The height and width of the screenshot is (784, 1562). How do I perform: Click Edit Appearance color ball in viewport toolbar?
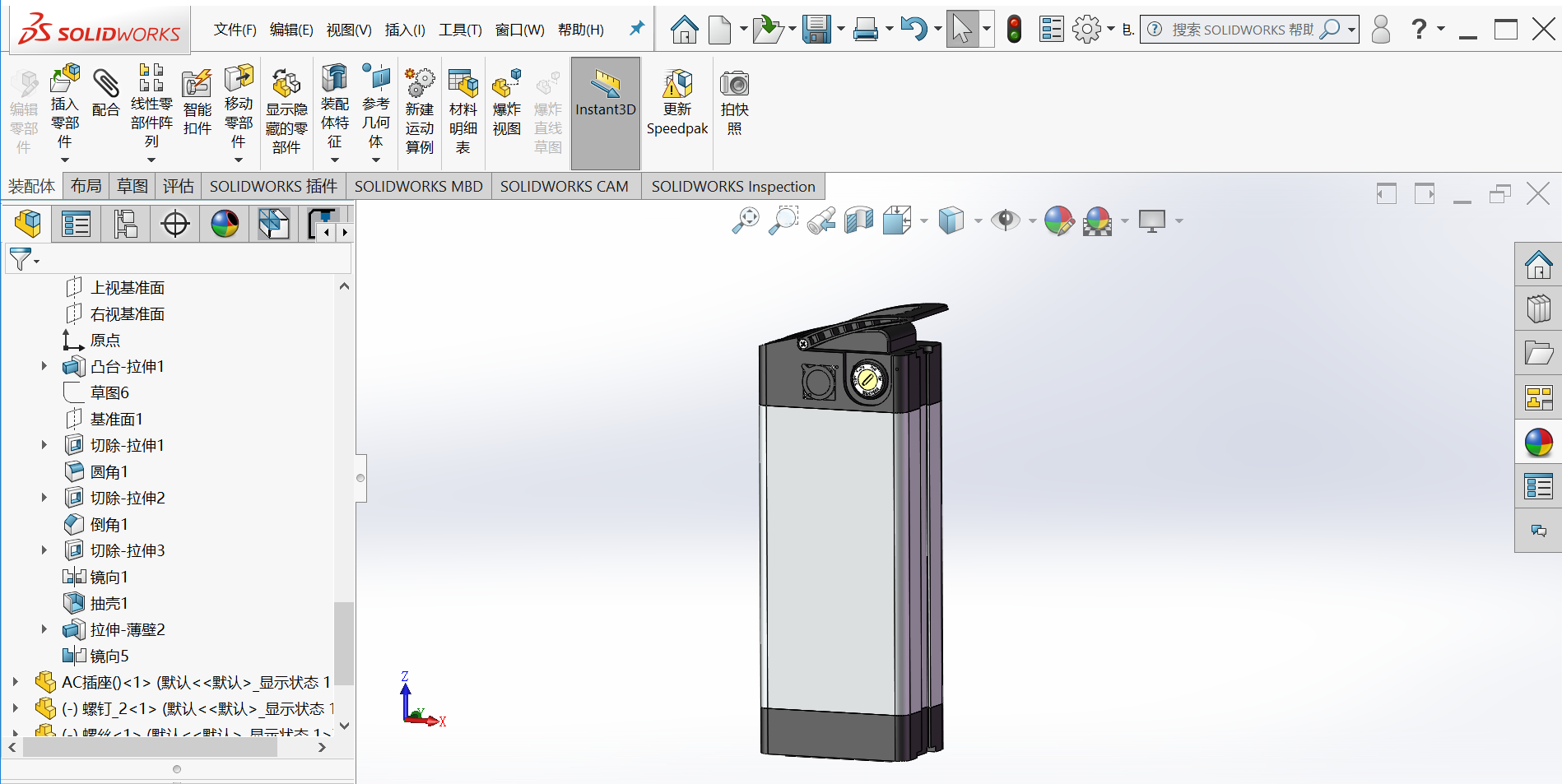coord(1059,220)
